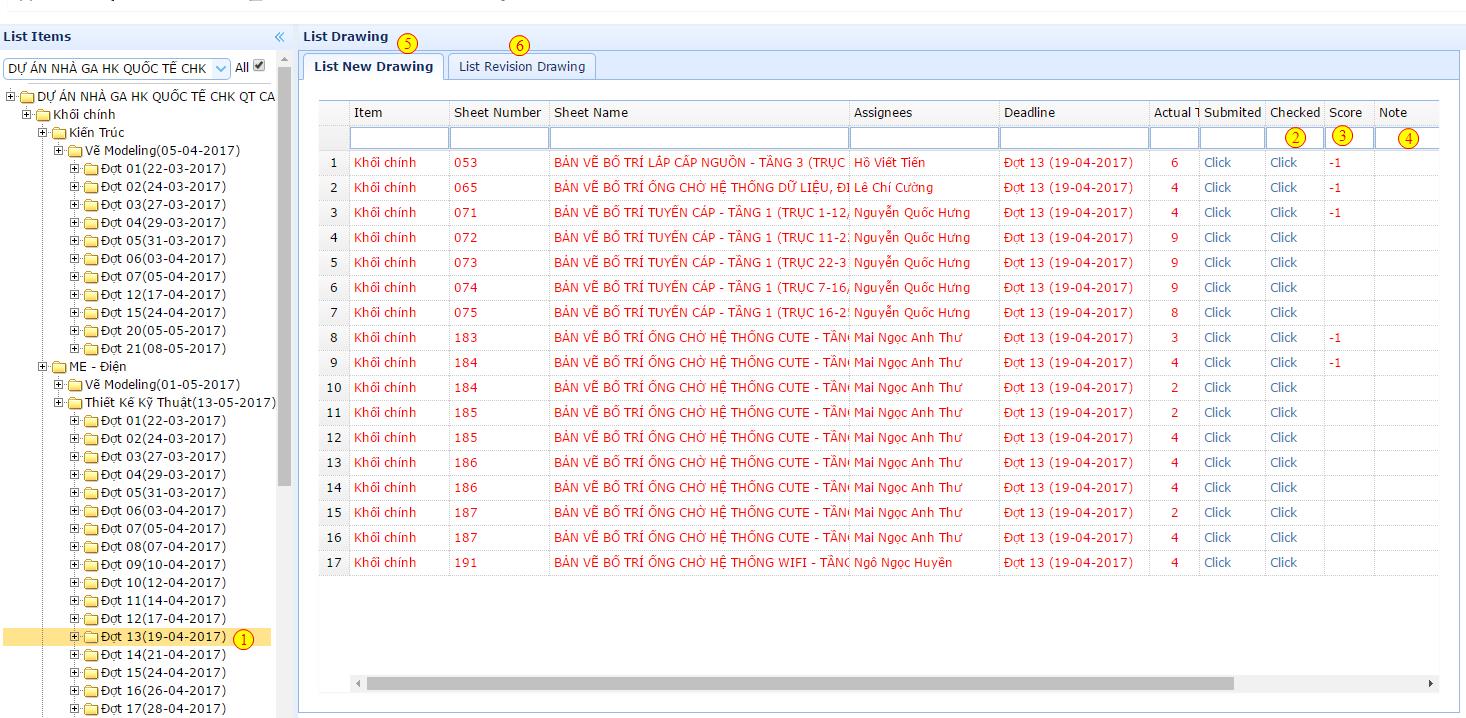Click sheet number 074 cell
Image resolution: width=1466 pixels, height=718 pixels.
(x=499, y=288)
